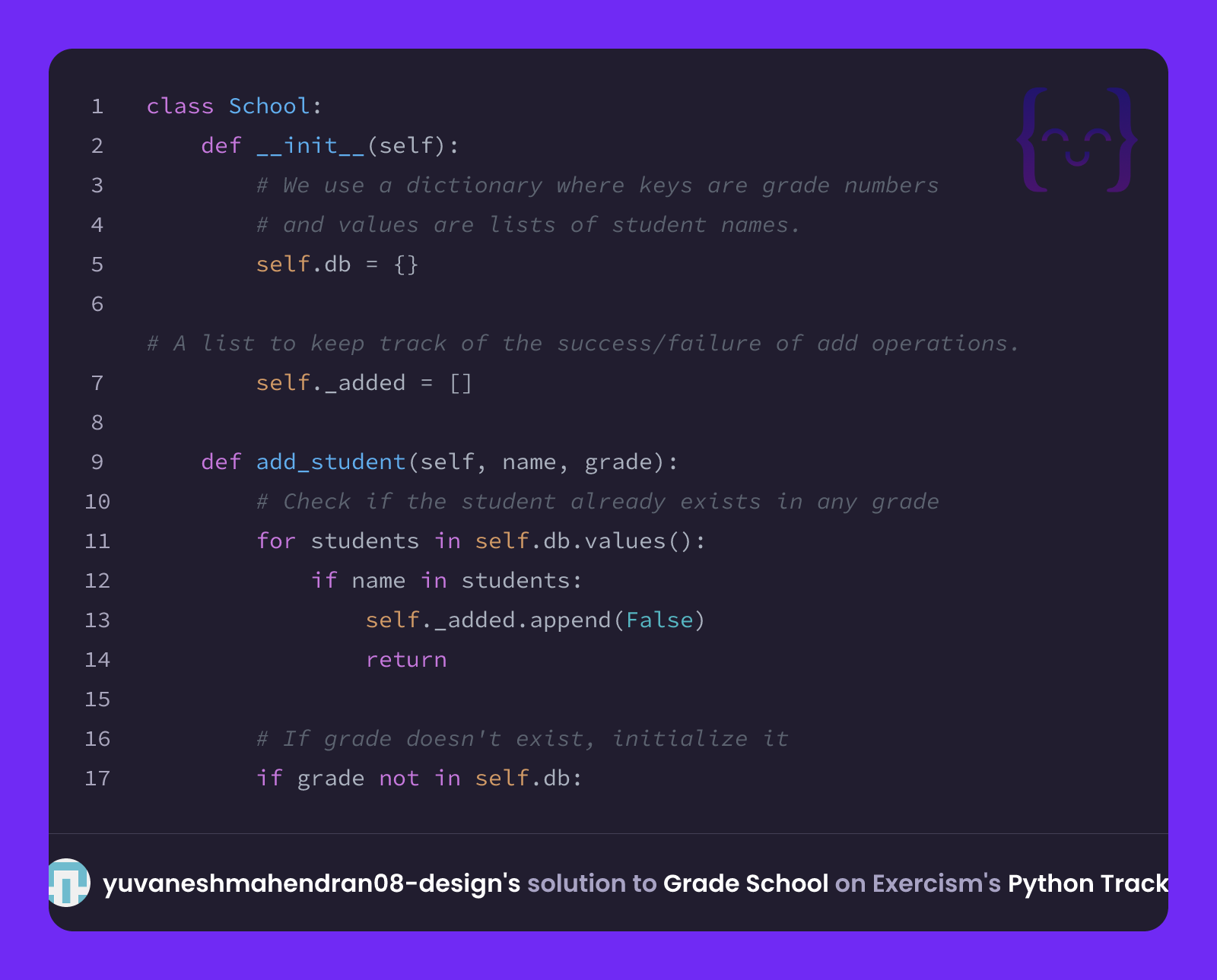
Task: Click line number 17
Action: pyautogui.click(x=97, y=778)
